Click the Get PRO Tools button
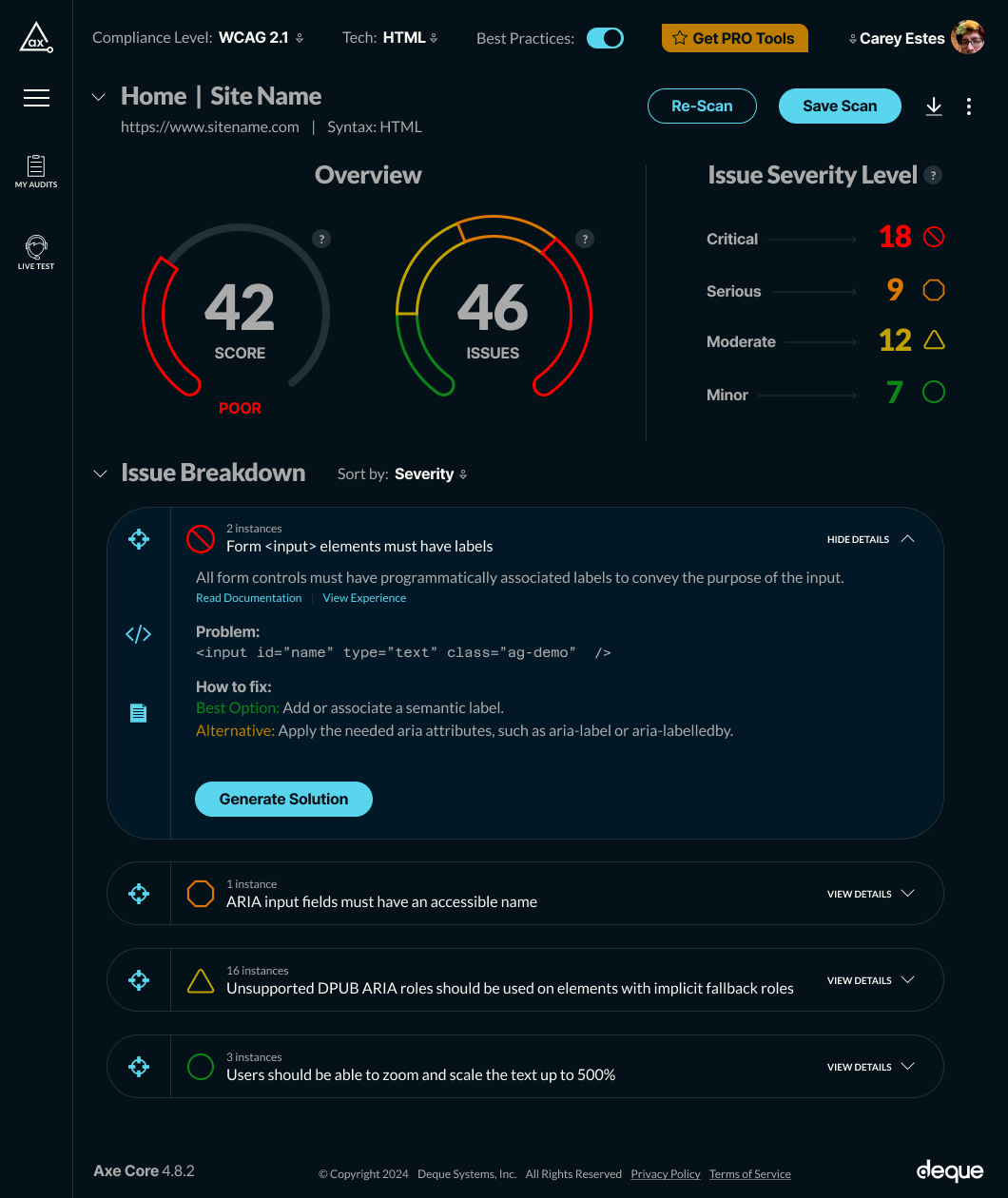 [x=734, y=38]
